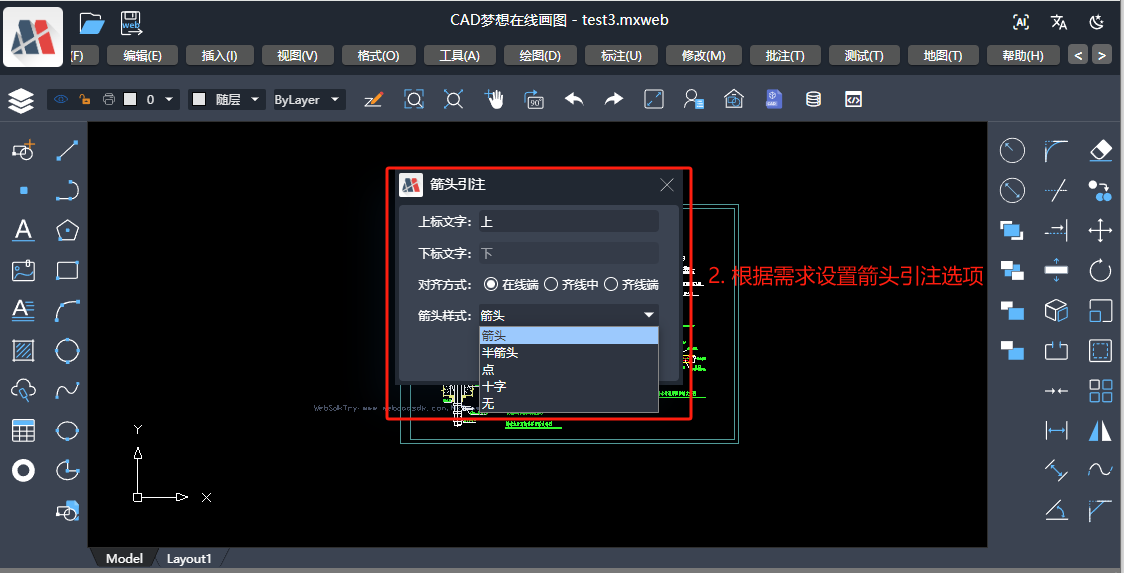The height and width of the screenshot is (573, 1124).
Task: Click the 上标文字 input field
Action: 568,222
